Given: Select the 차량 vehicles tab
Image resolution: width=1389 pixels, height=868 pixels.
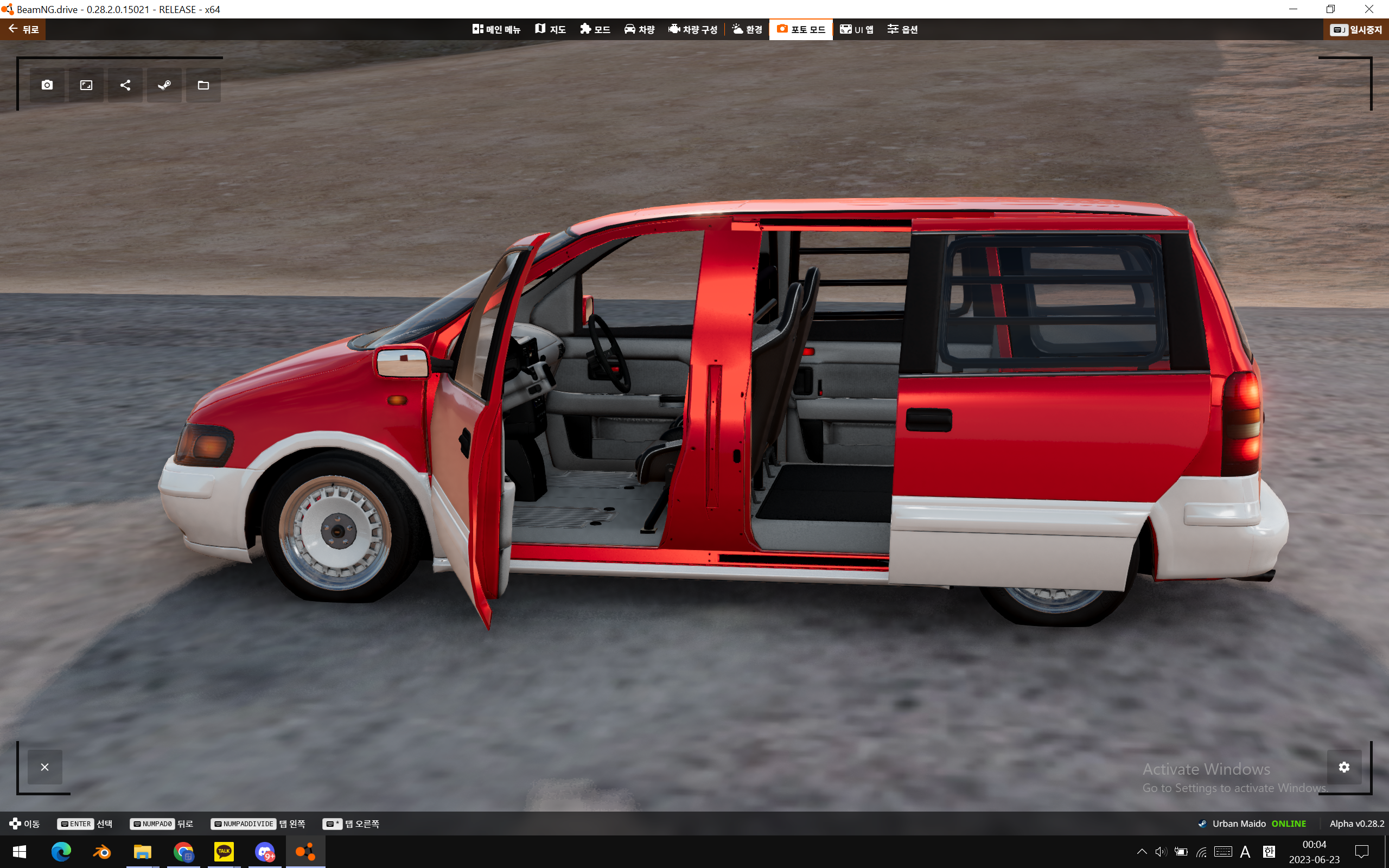Looking at the screenshot, I should 639,29.
